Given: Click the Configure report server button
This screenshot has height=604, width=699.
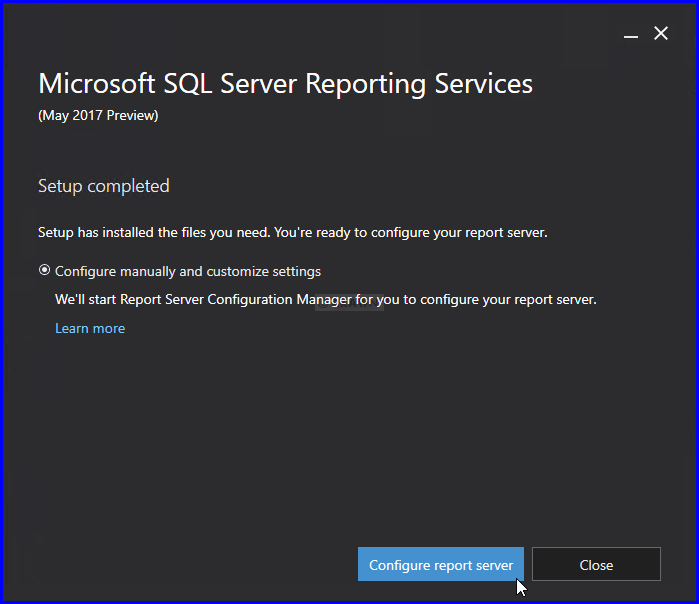Looking at the screenshot, I should pos(440,564).
